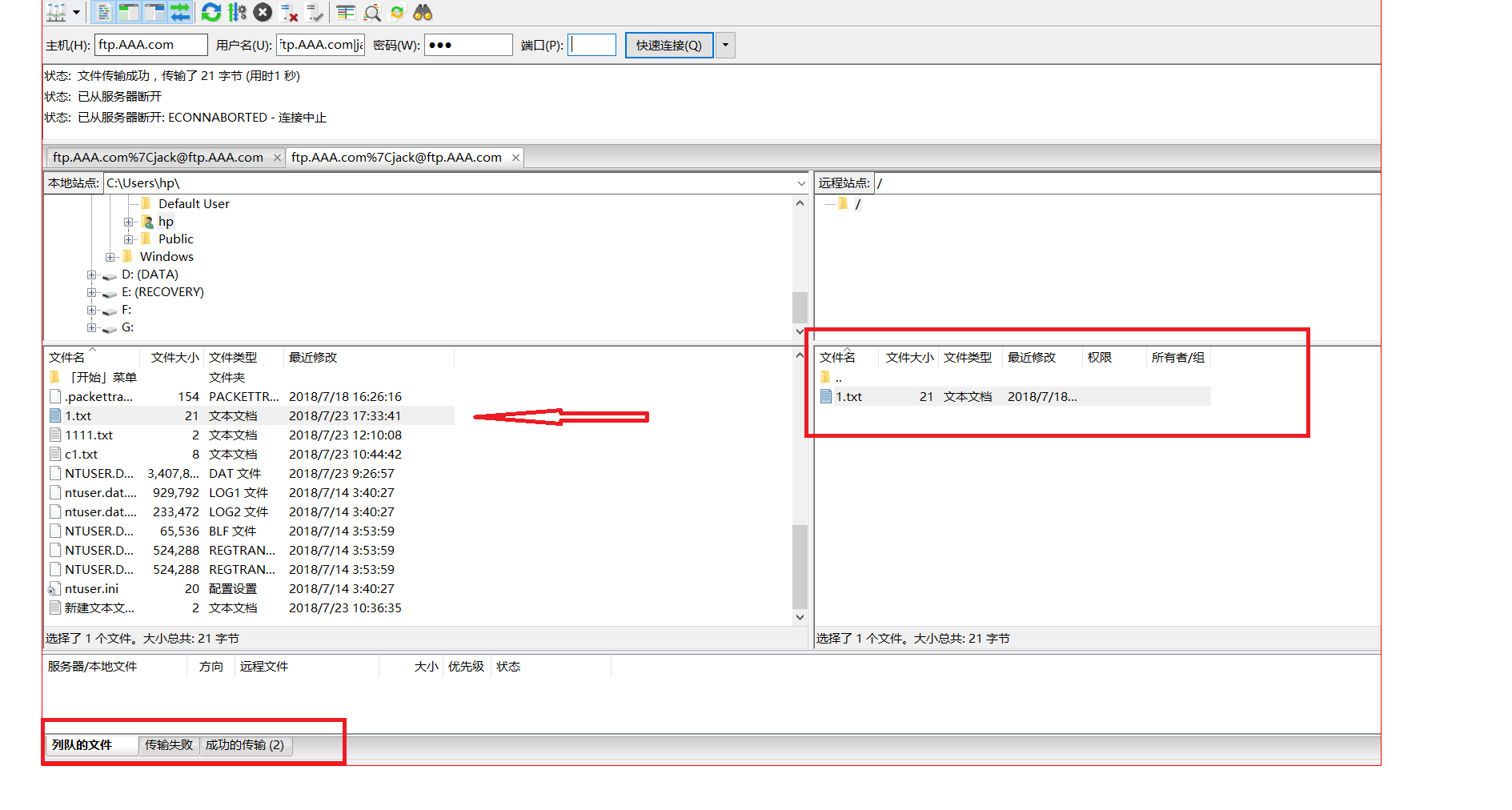Screen dimensions: 1512x810
Task: Disconnect from the visible server
Action: (289, 12)
